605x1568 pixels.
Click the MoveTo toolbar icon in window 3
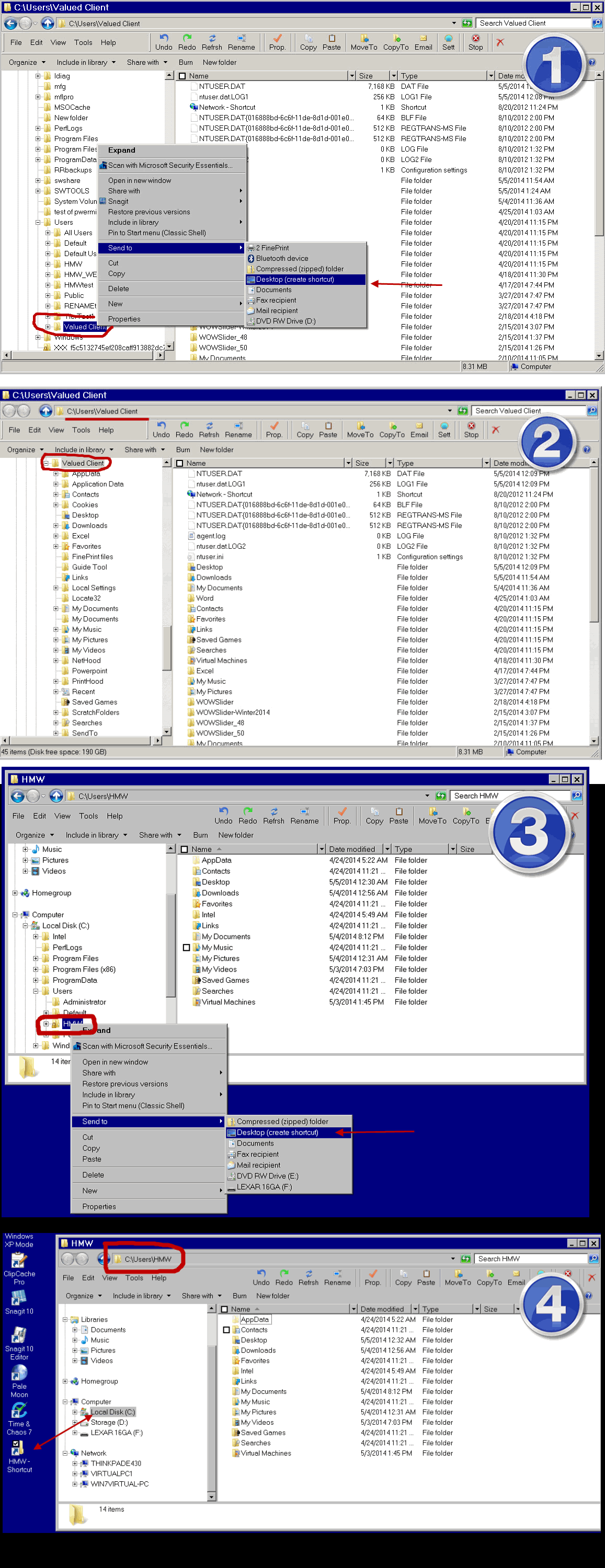pos(432,816)
